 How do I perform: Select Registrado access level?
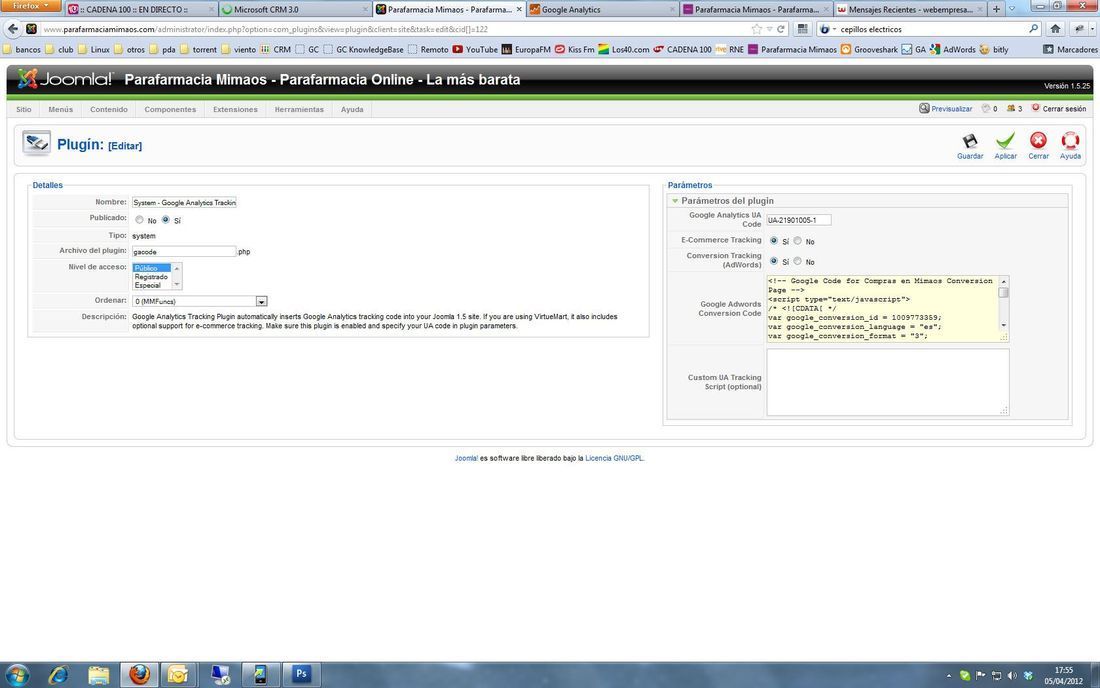(151, 276)
